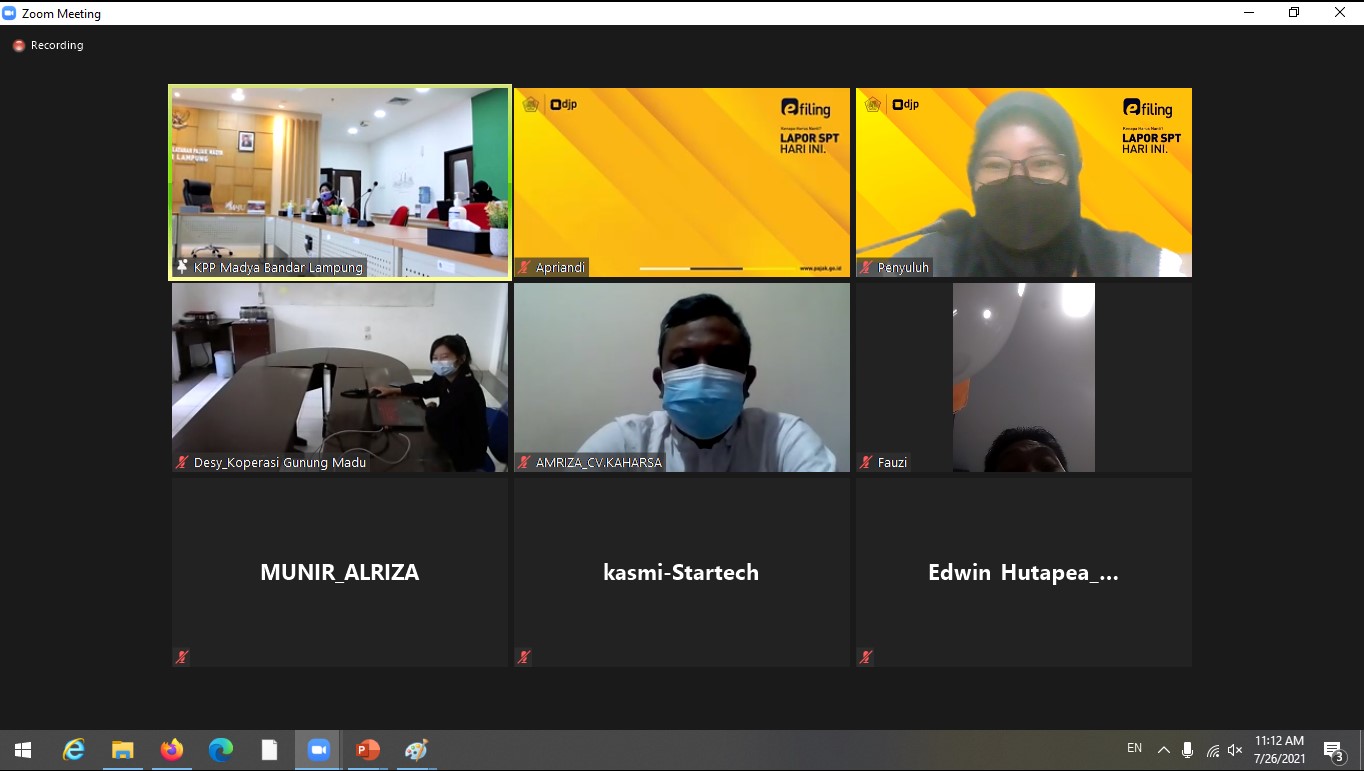The width and height of the screenshot is (1364, 771).
Task: Click the kasmi-Startech participant tile
Action: tap(682, 572)
